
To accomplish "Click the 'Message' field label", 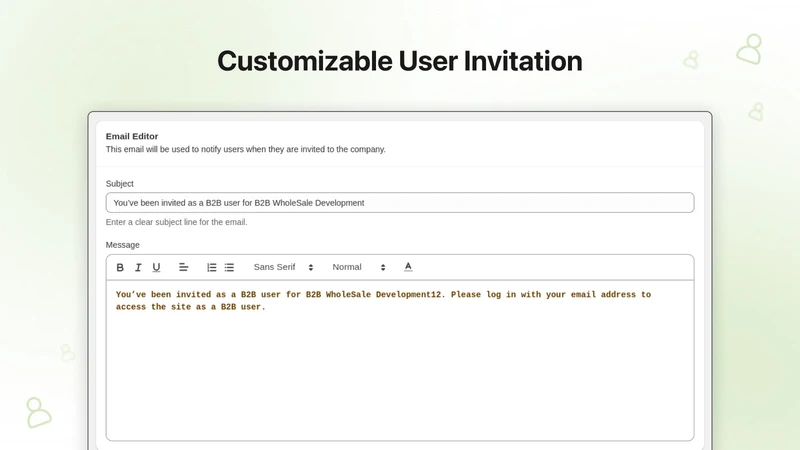I will coord(122,245).
